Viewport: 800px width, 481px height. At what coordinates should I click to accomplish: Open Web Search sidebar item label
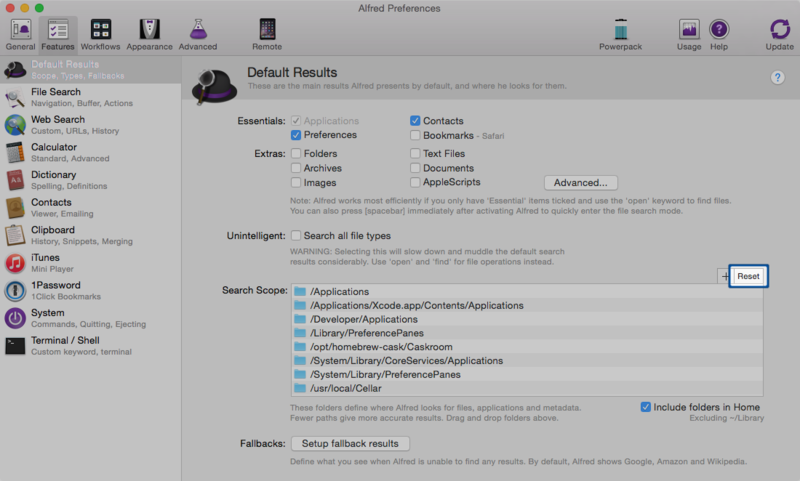click(x=58, y=119)
